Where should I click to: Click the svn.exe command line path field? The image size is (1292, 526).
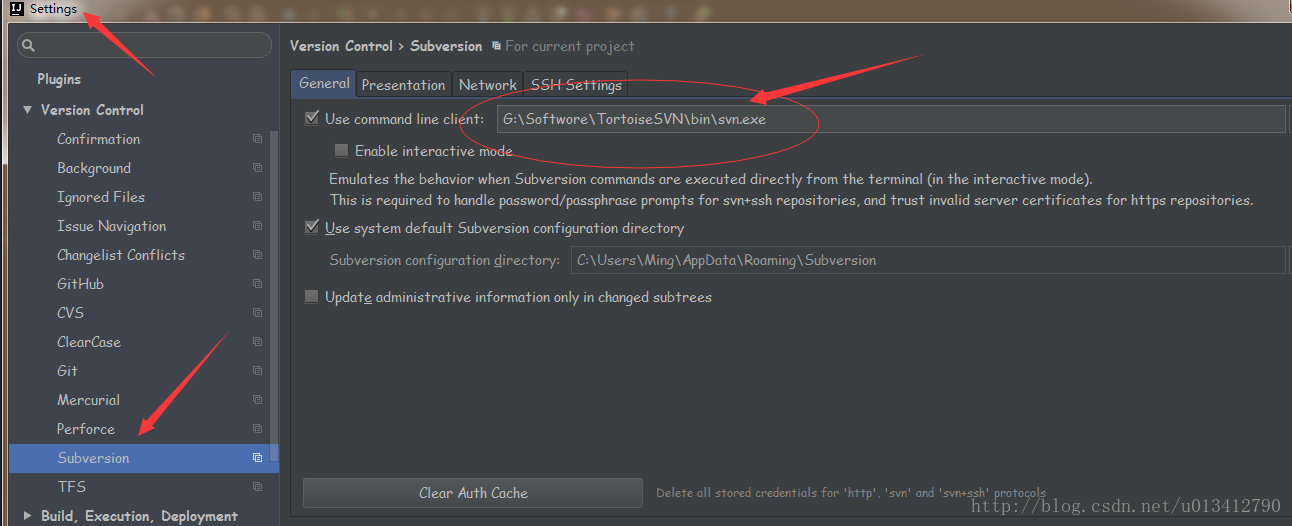point(890,119)
